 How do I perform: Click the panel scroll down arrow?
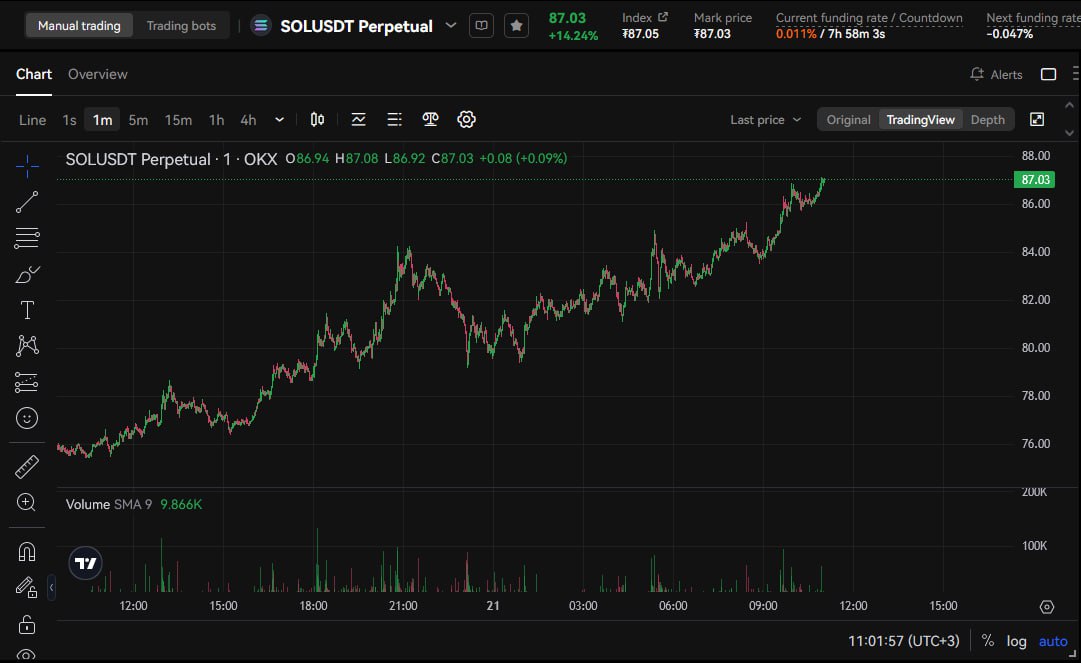(x=1069, y=133)
